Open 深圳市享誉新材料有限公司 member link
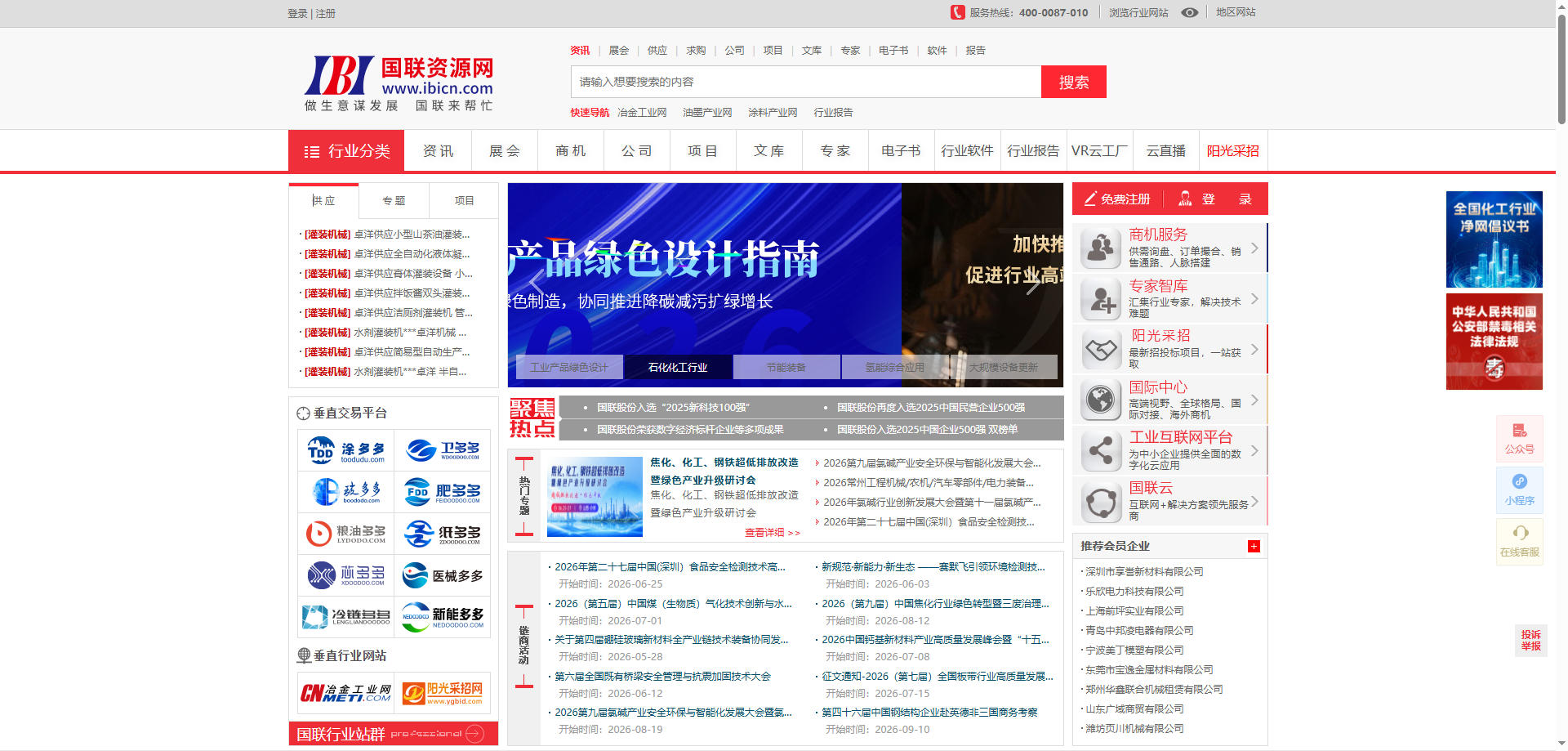 click(1144, 572)
